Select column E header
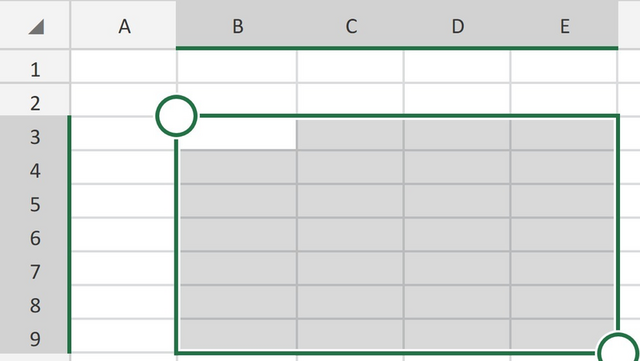 [564, 25]
